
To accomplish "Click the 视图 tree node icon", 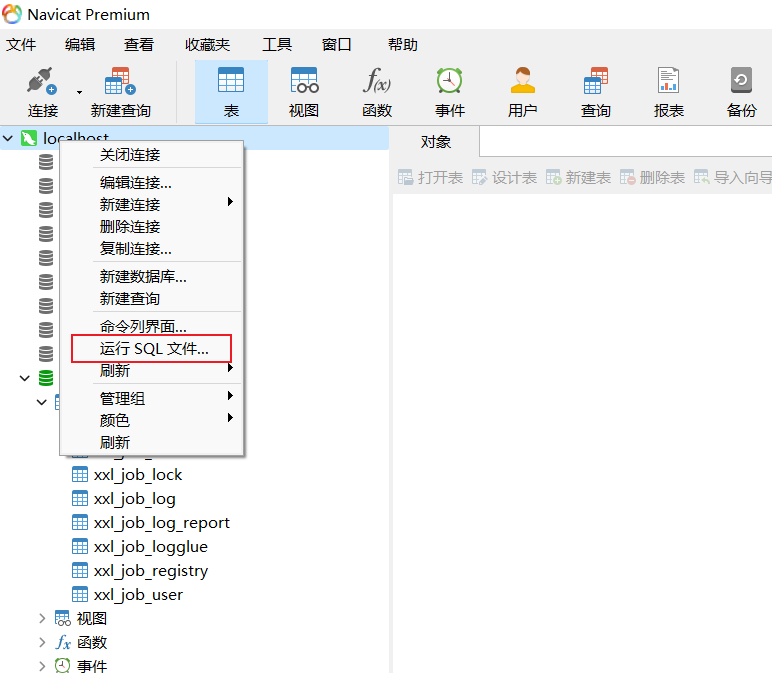I will [x=63, y=618].
